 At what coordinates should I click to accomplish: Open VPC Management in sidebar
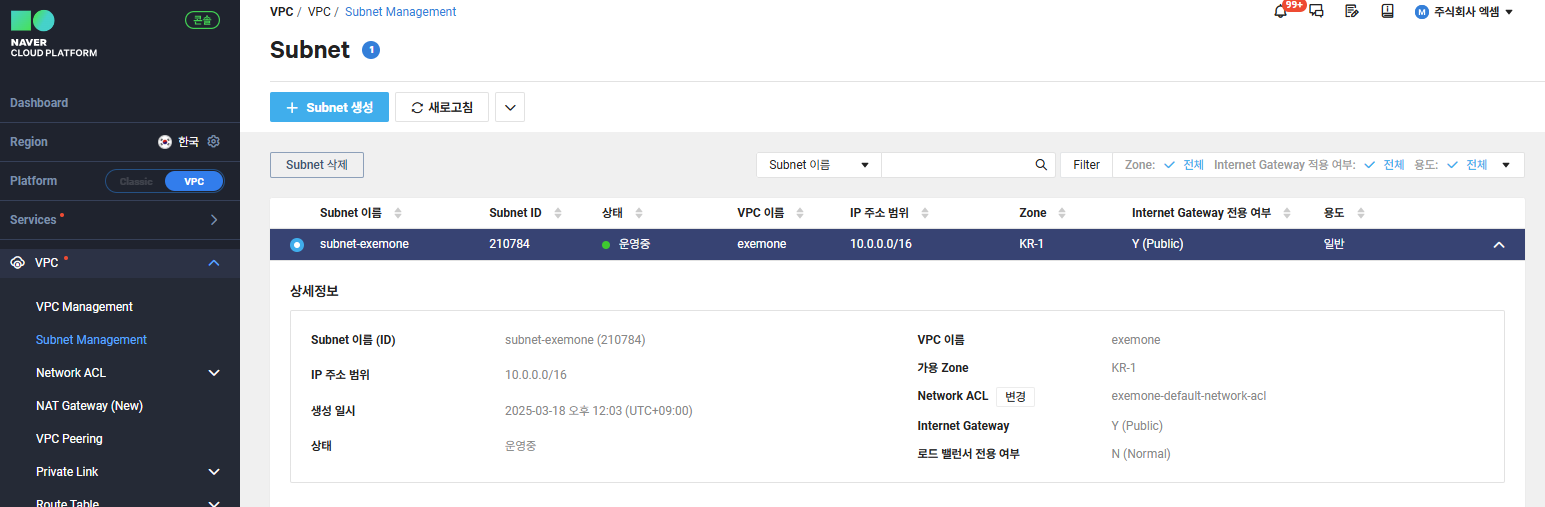coord(84,307)
